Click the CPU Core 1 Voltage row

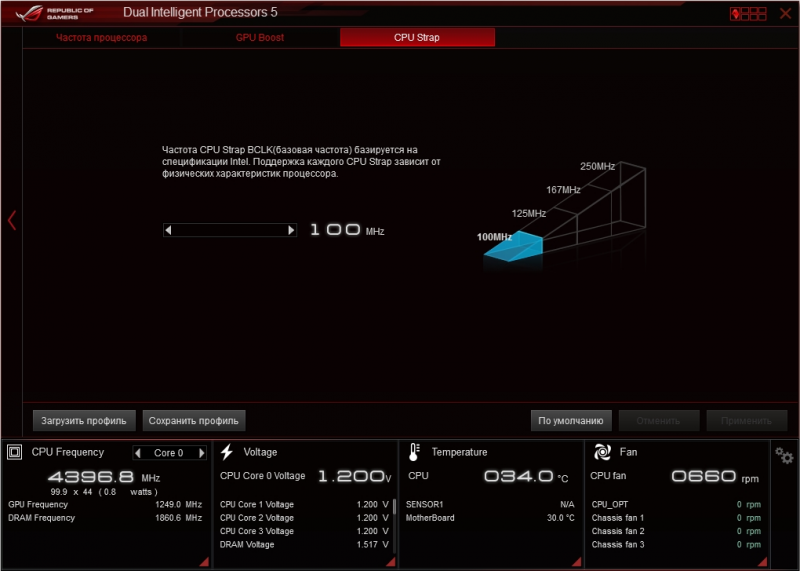tap(304, 505)
